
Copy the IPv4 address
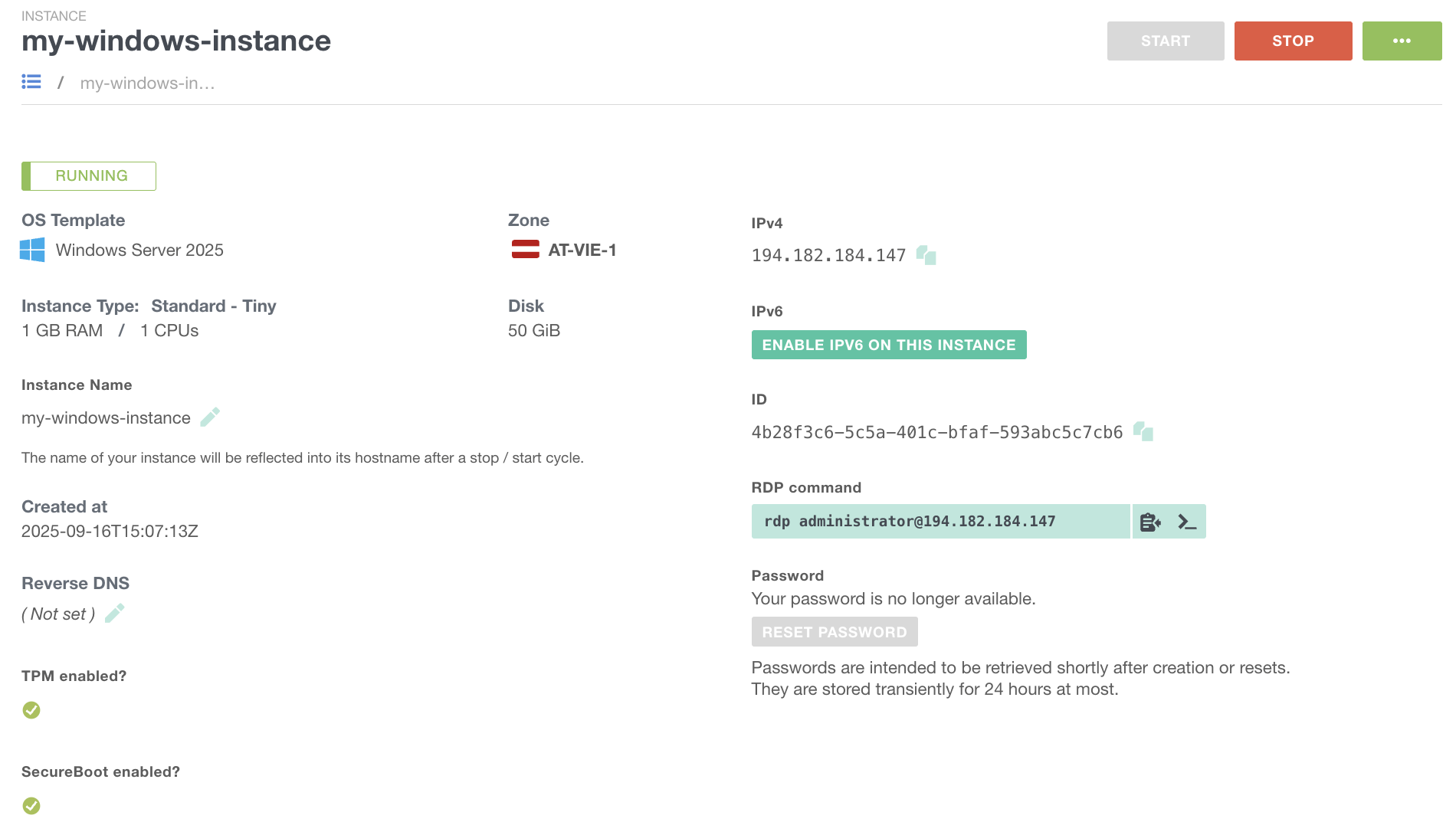tap(926, 255)
